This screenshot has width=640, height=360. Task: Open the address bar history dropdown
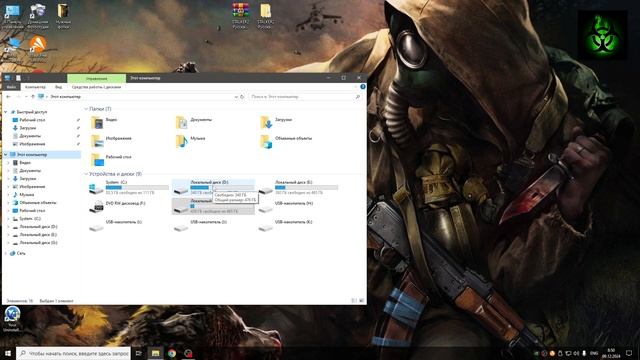tap(236, 97)
